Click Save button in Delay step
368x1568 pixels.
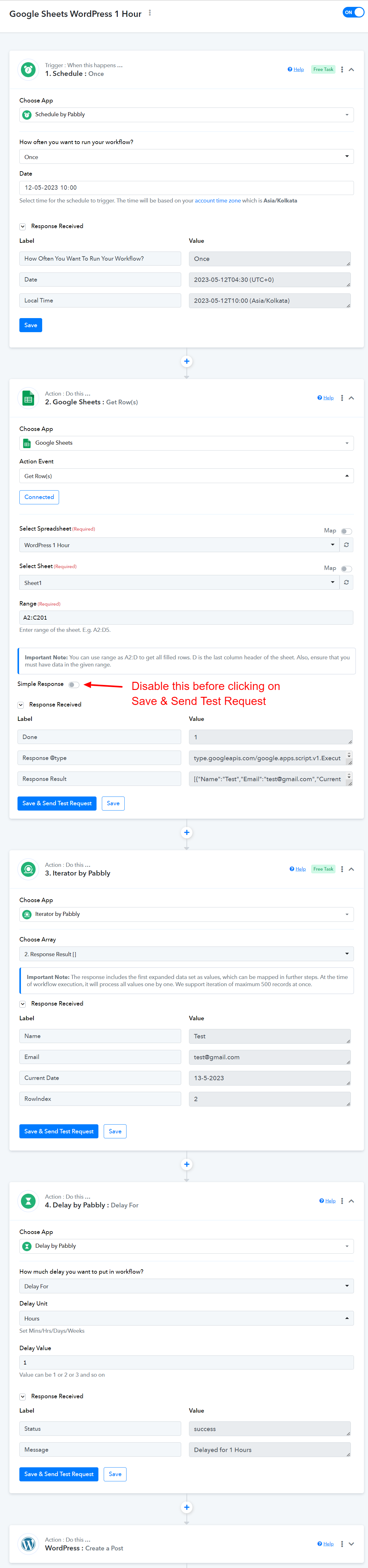pyautogui.click(x=115, y=1474)
